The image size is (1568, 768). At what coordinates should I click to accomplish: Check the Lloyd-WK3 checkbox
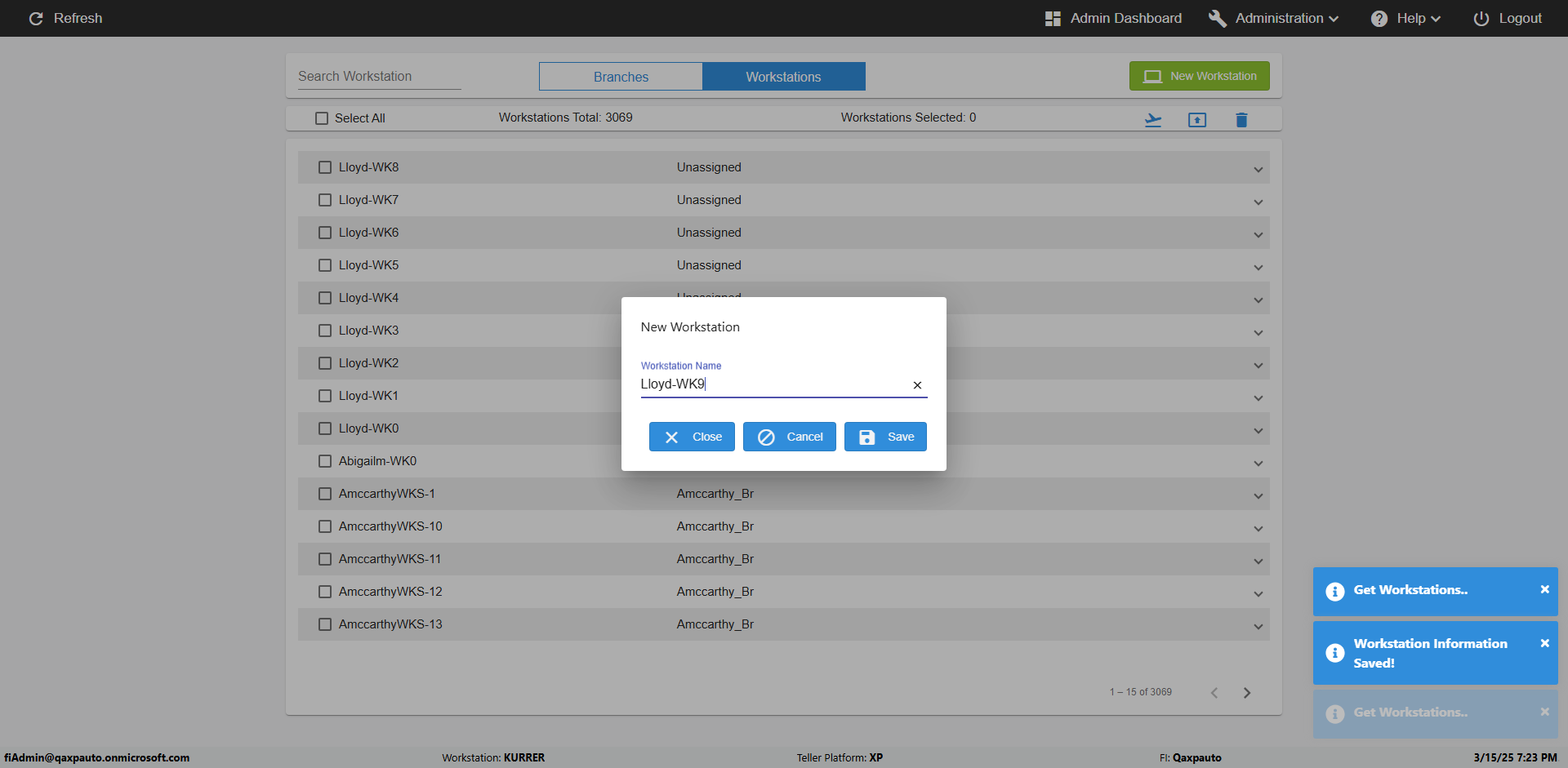325,331
